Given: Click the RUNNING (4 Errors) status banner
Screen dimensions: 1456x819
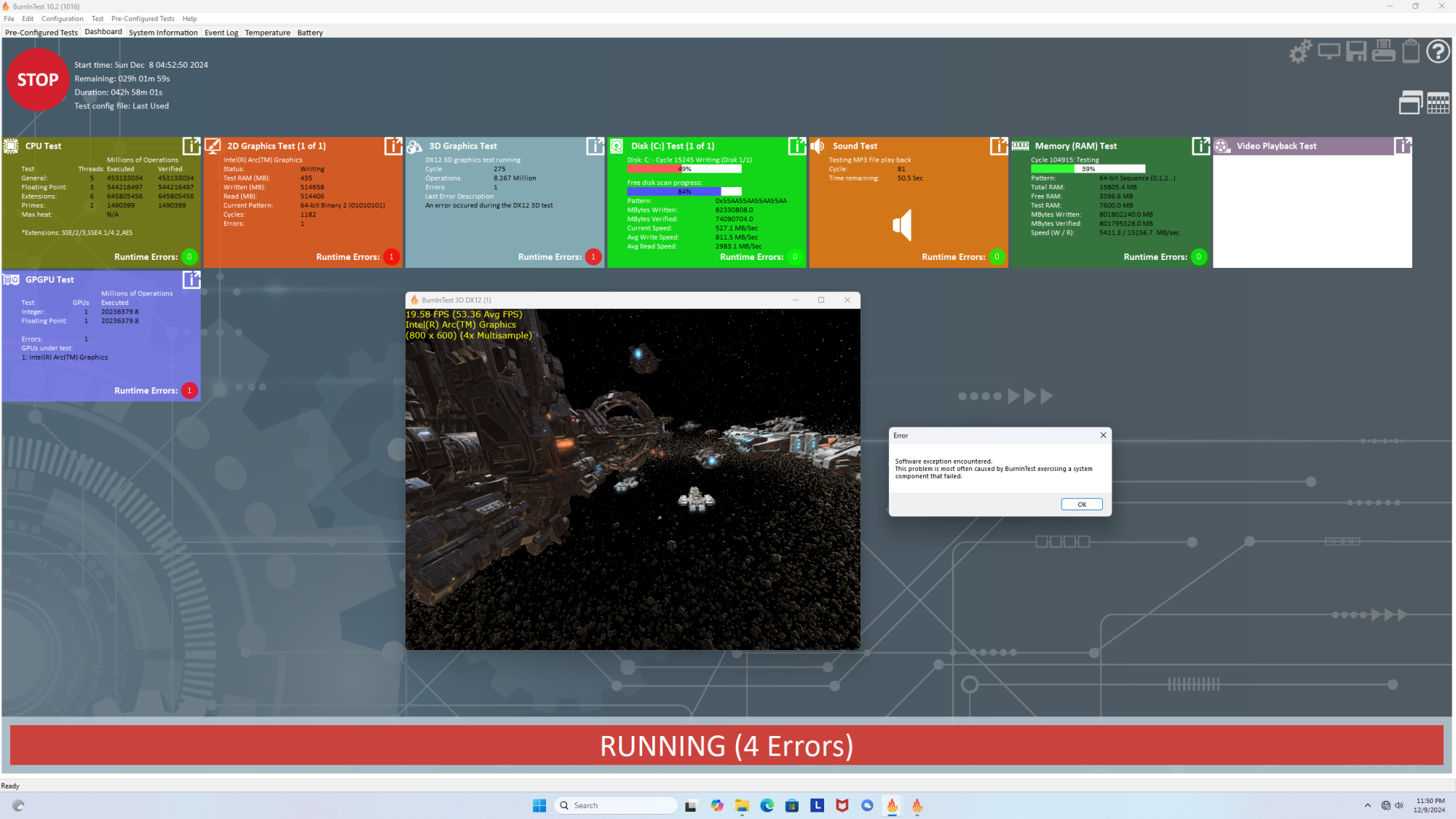Looking at the screenshot, I should [727, 745].
